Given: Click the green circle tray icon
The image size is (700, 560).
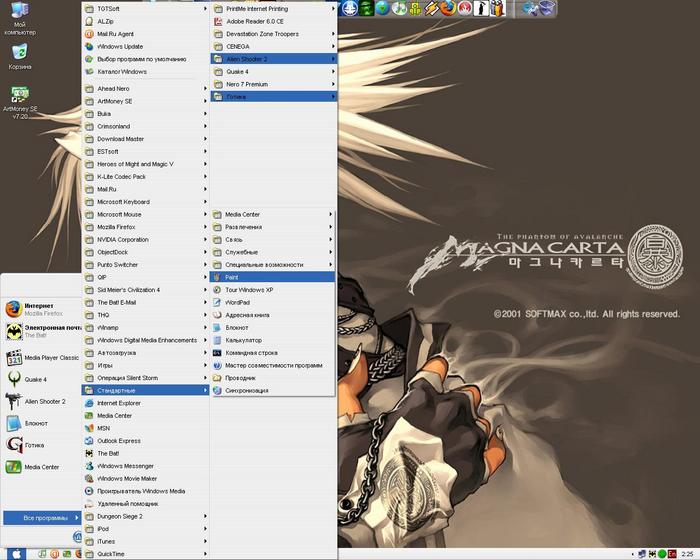Looking at the screenshot, I should pos(662,554).
